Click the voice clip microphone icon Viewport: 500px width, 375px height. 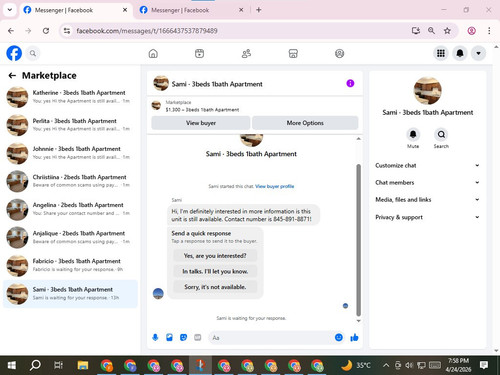click(155, 338)
